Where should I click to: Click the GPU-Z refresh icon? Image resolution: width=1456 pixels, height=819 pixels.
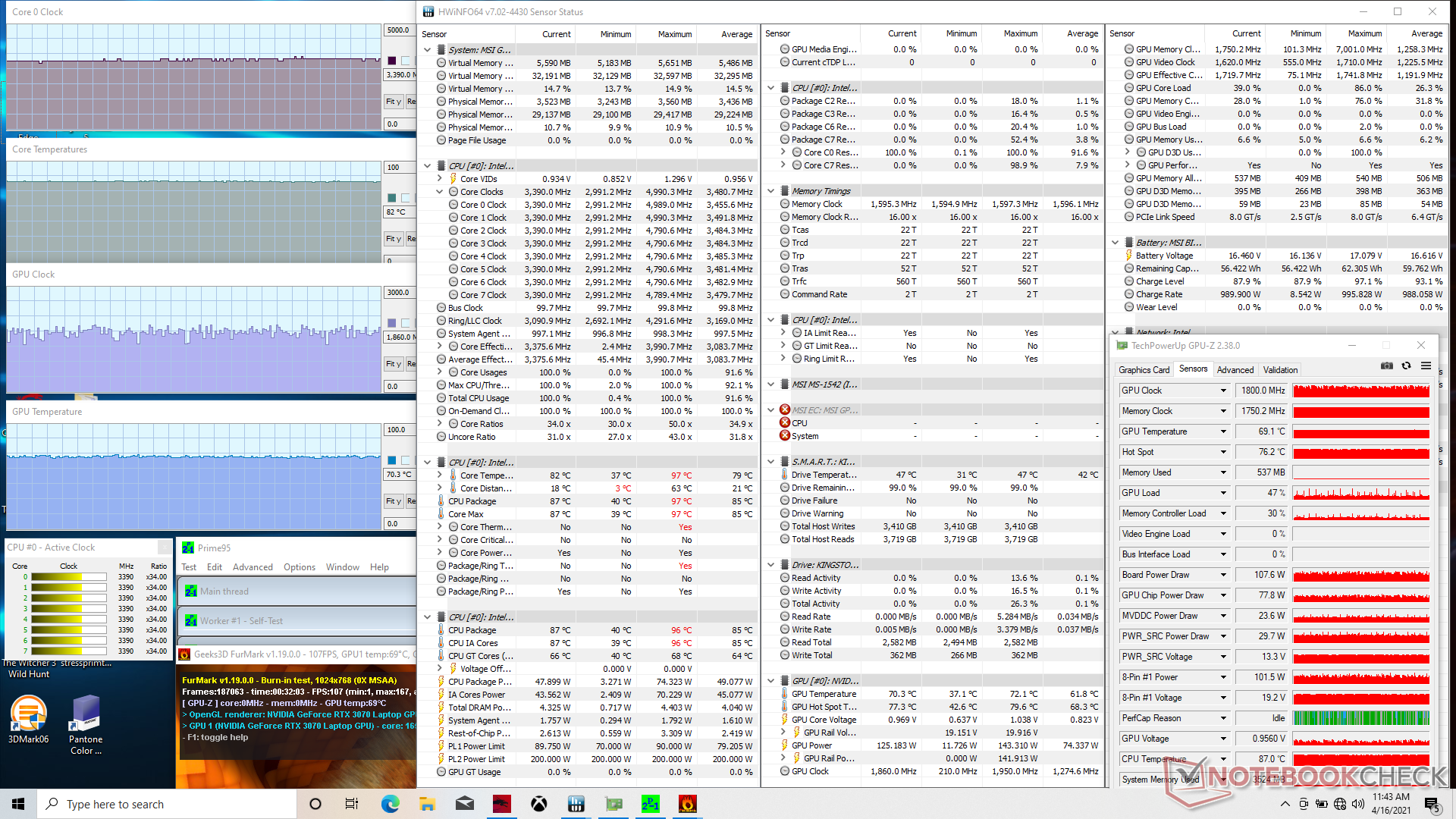coord(1406,366)
